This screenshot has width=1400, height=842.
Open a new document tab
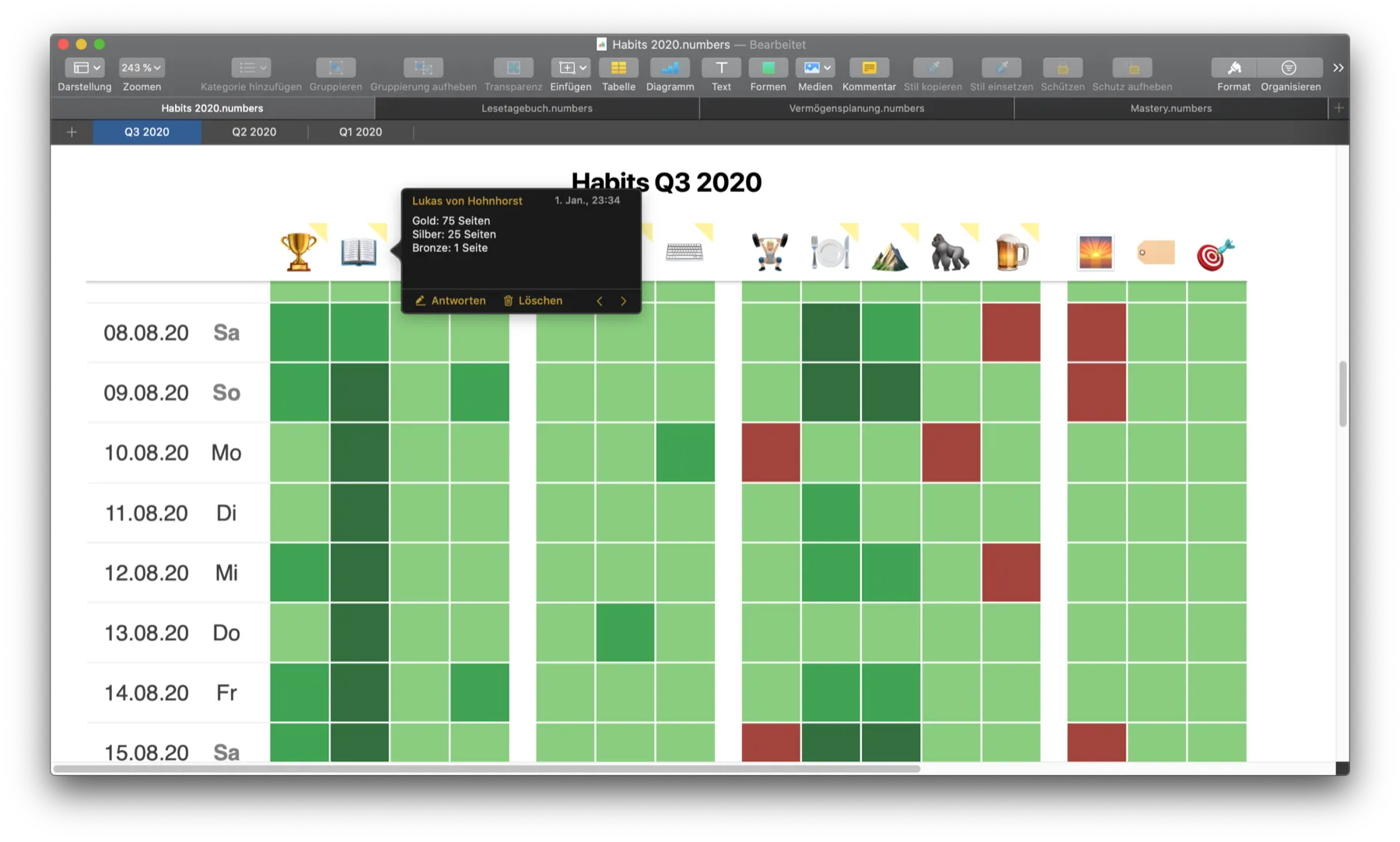click(x=1339, y=108)
